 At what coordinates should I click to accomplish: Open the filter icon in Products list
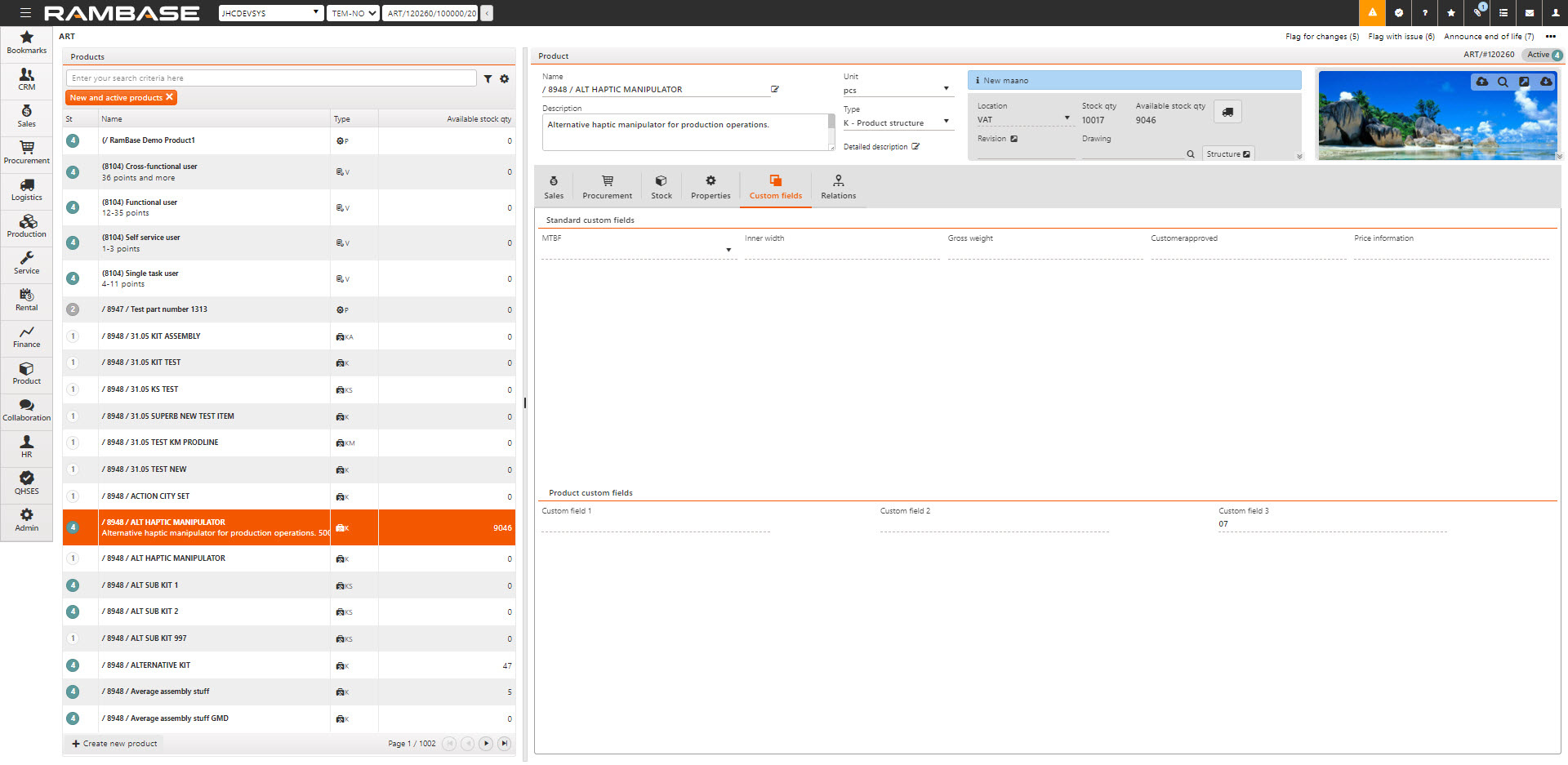(488, 79)
